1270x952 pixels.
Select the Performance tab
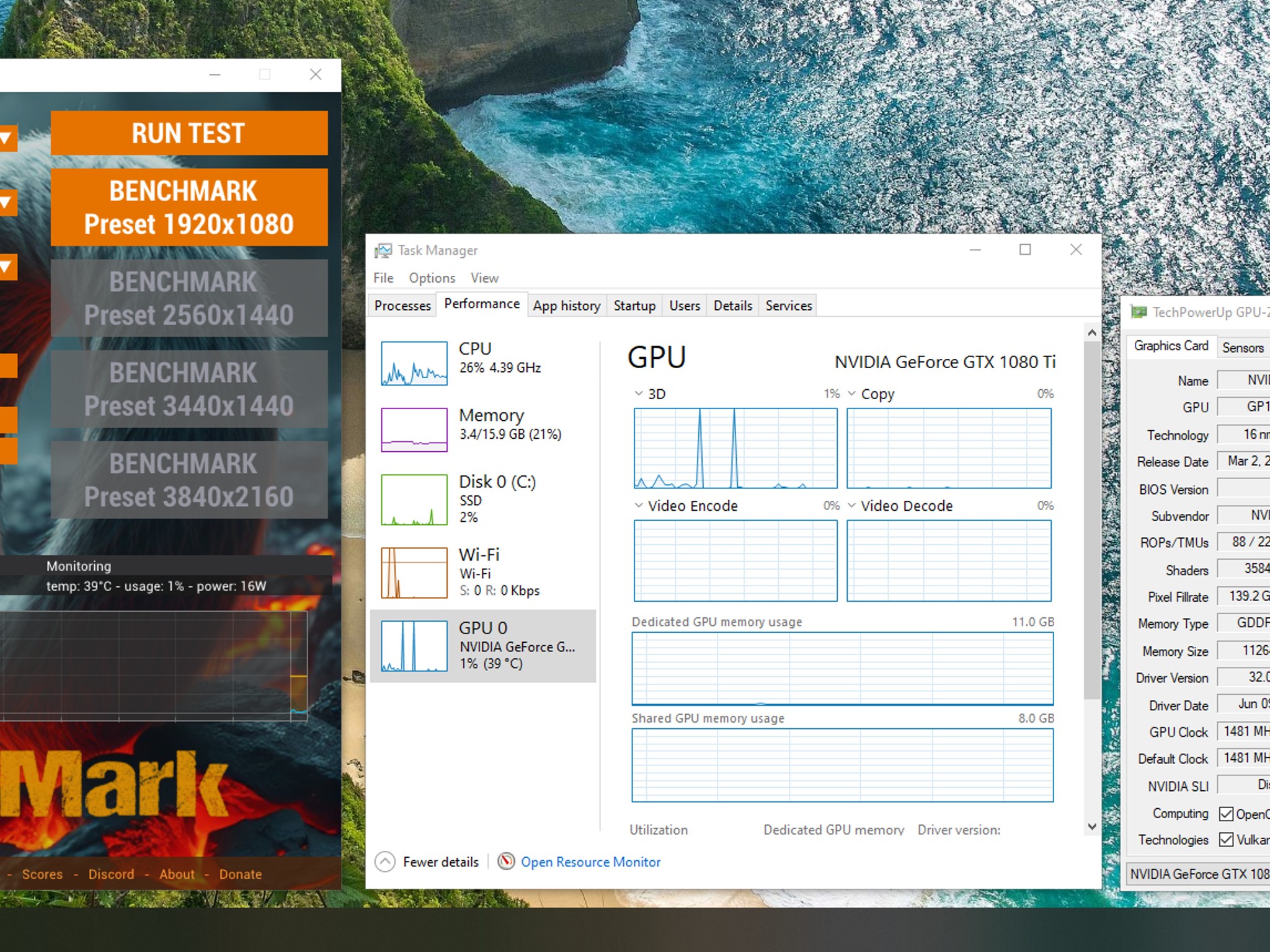pyautogui.click(x=482, y=304)
